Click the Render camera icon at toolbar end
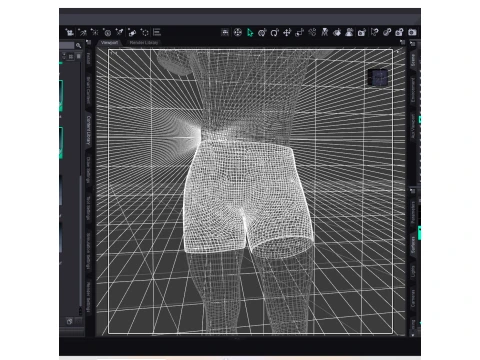Image resolution: width=480 pixels, height=360 pixels. (412, 32)
